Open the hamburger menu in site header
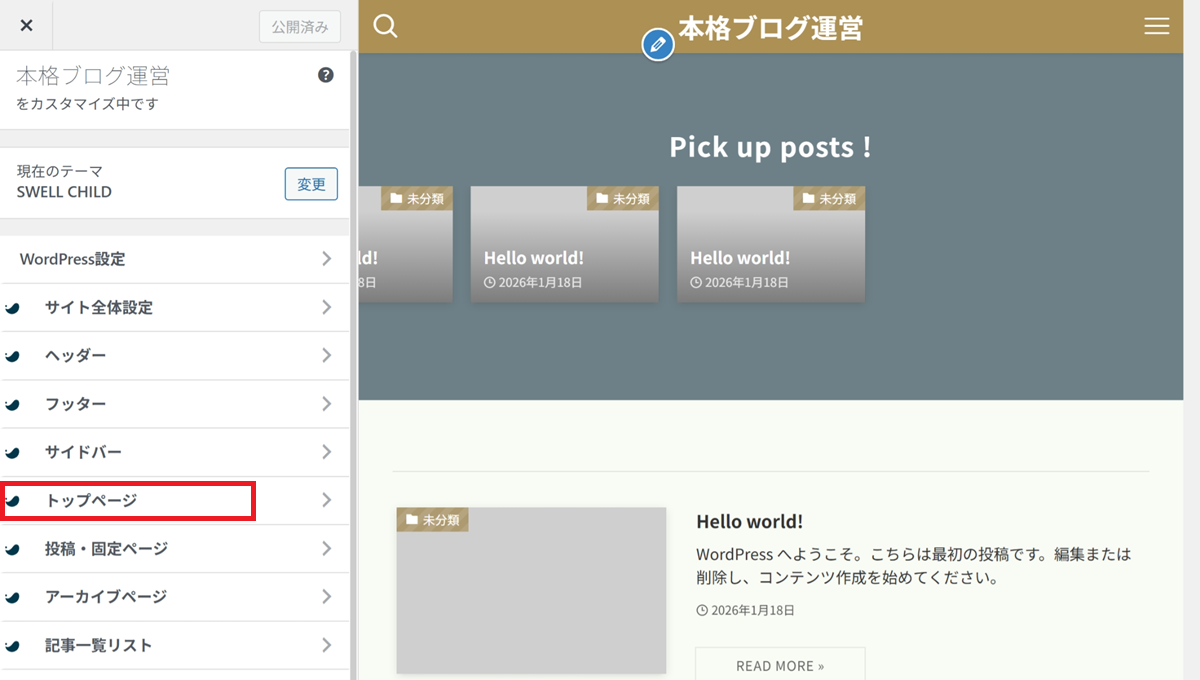Screen dimensions: 1200x680 1156,27
